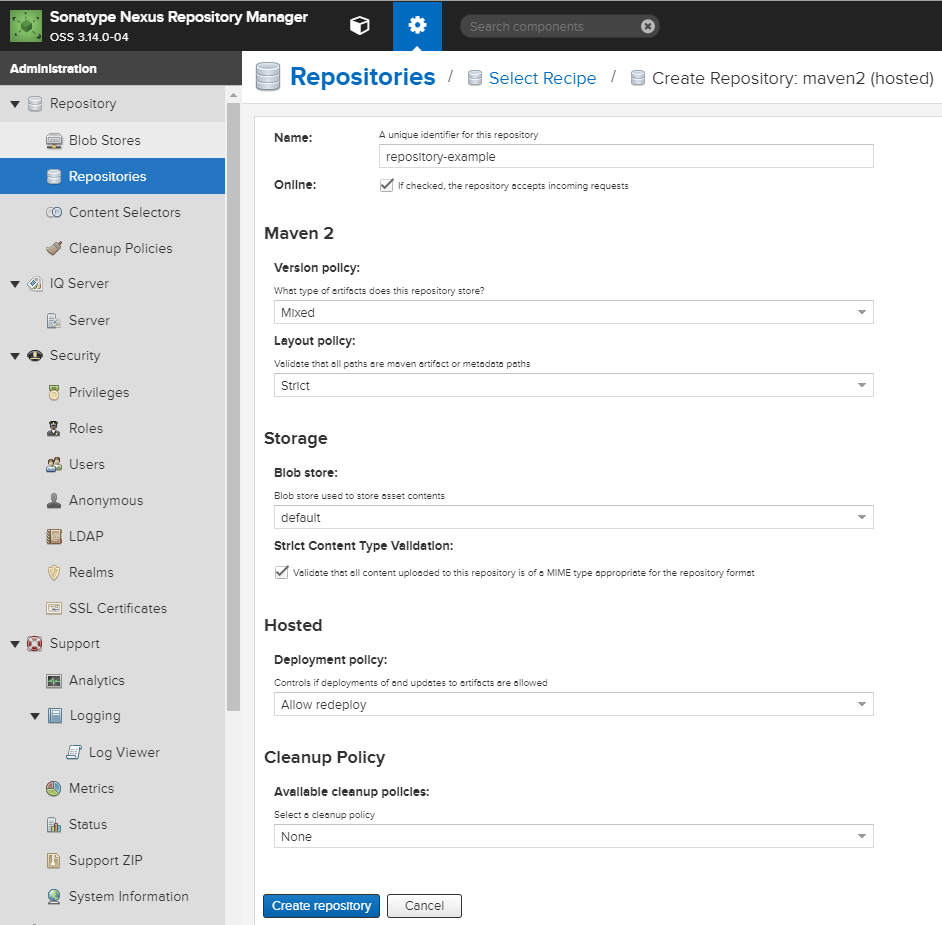The height and width of the screenshot is (925, 942).
Task: Click the repository Name input field
Action: click(x=626, y=156)
